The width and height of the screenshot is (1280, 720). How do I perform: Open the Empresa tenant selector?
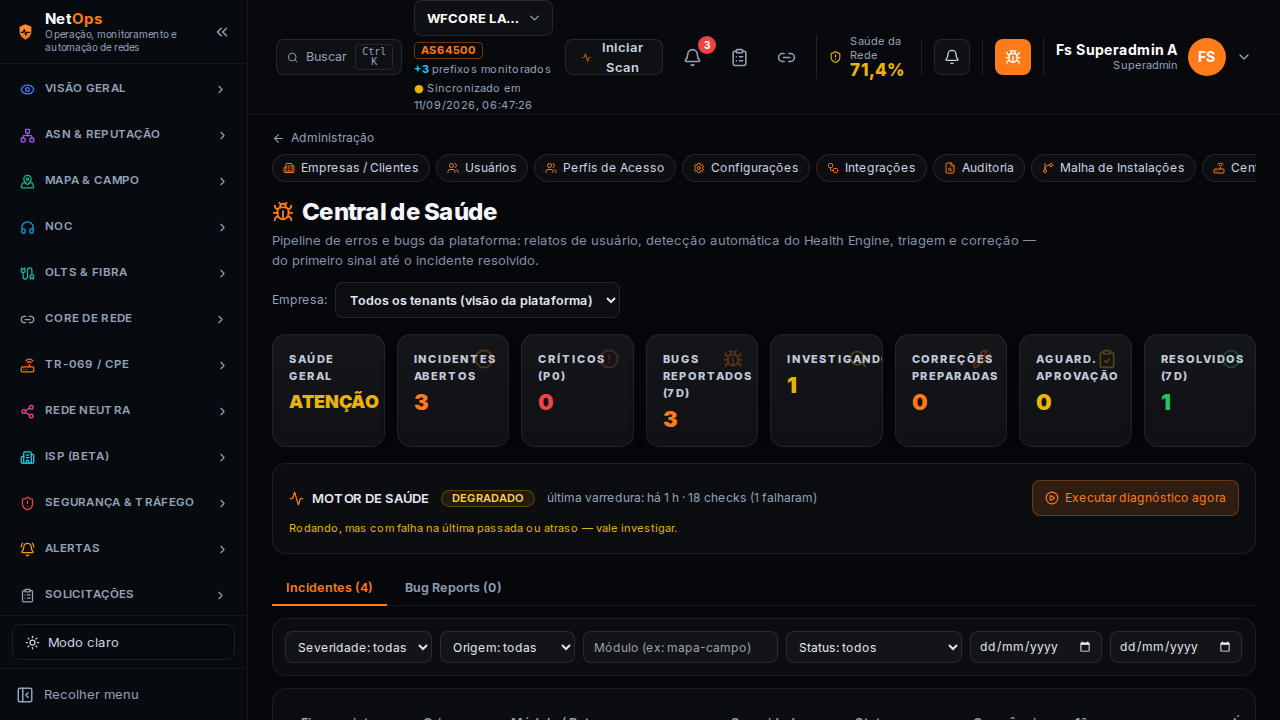[477, 300]
